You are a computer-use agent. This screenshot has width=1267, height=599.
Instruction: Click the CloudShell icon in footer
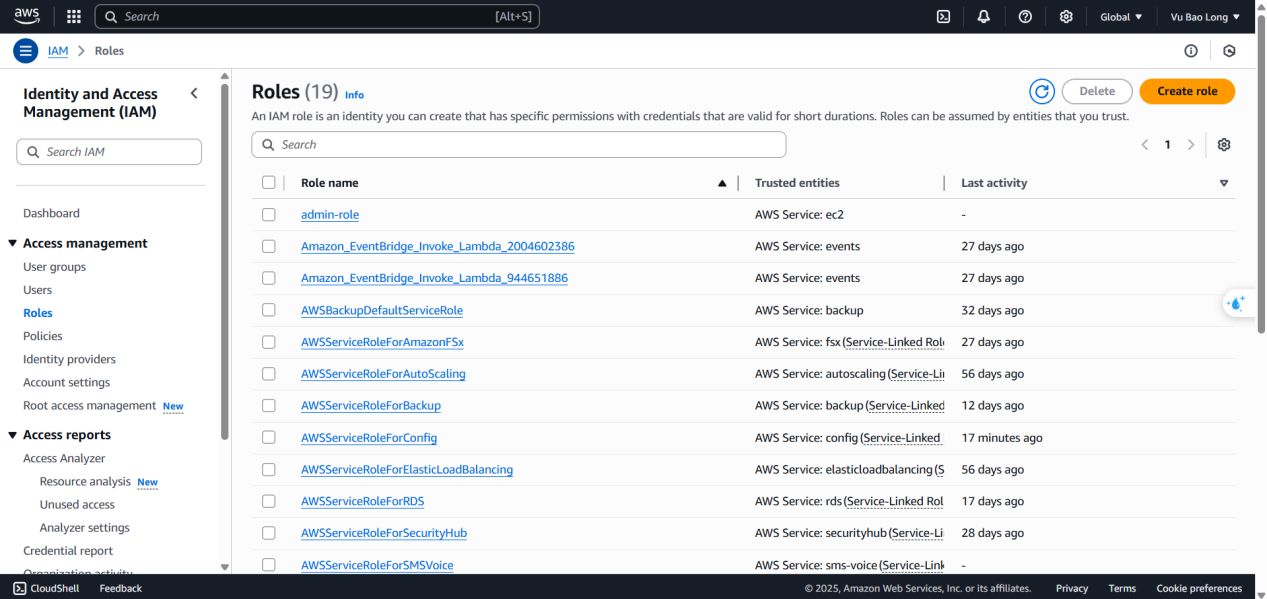click(20, 588)
